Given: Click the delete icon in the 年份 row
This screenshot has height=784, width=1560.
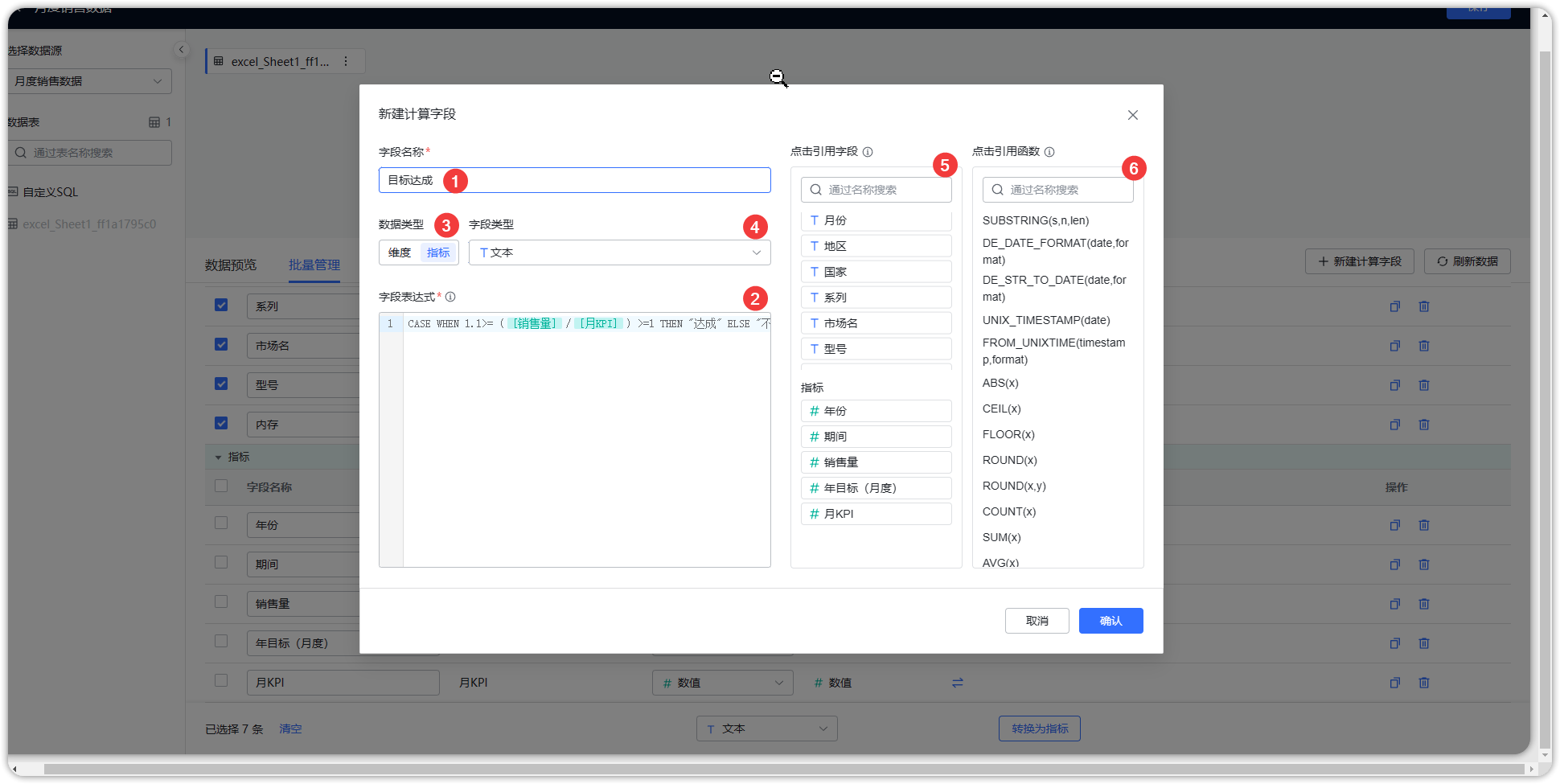Looking at the screenshot, I should point(1424,525).
